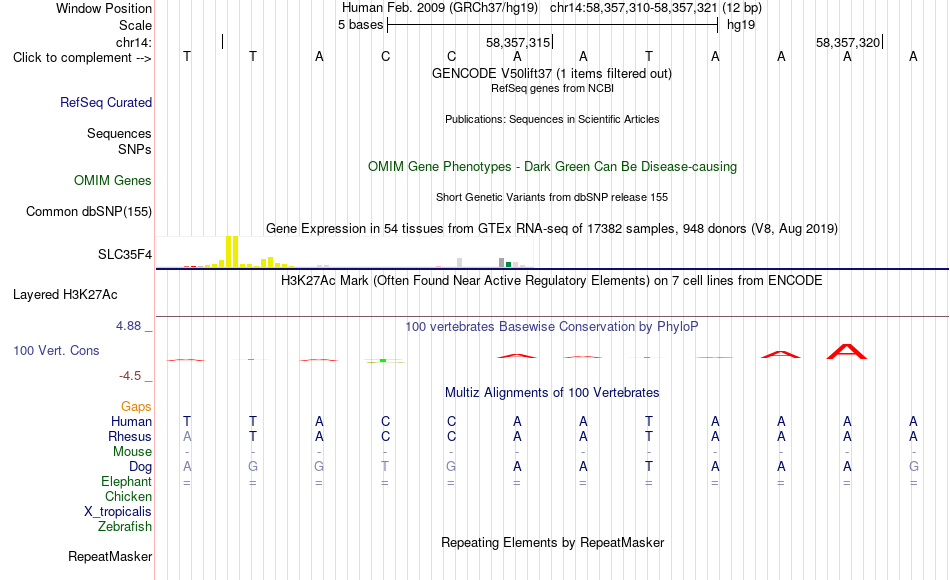Viewport: 950px width, 580px height.
Task: Click the Multiz Alignments of 100 Vertebrates title
Action: click(552, 393)
